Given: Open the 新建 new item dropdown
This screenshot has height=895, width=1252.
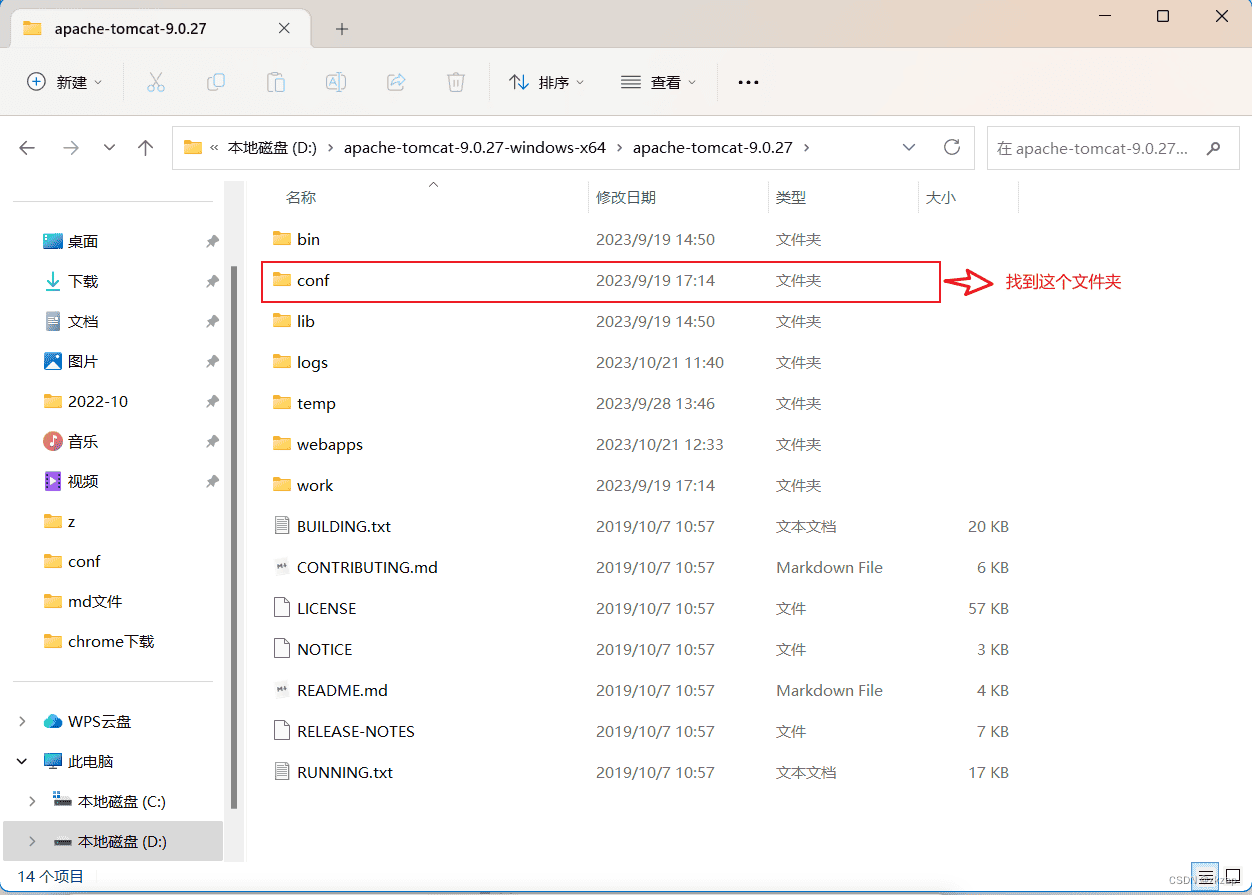Looking at the screenshot, I should pos(64,82).
